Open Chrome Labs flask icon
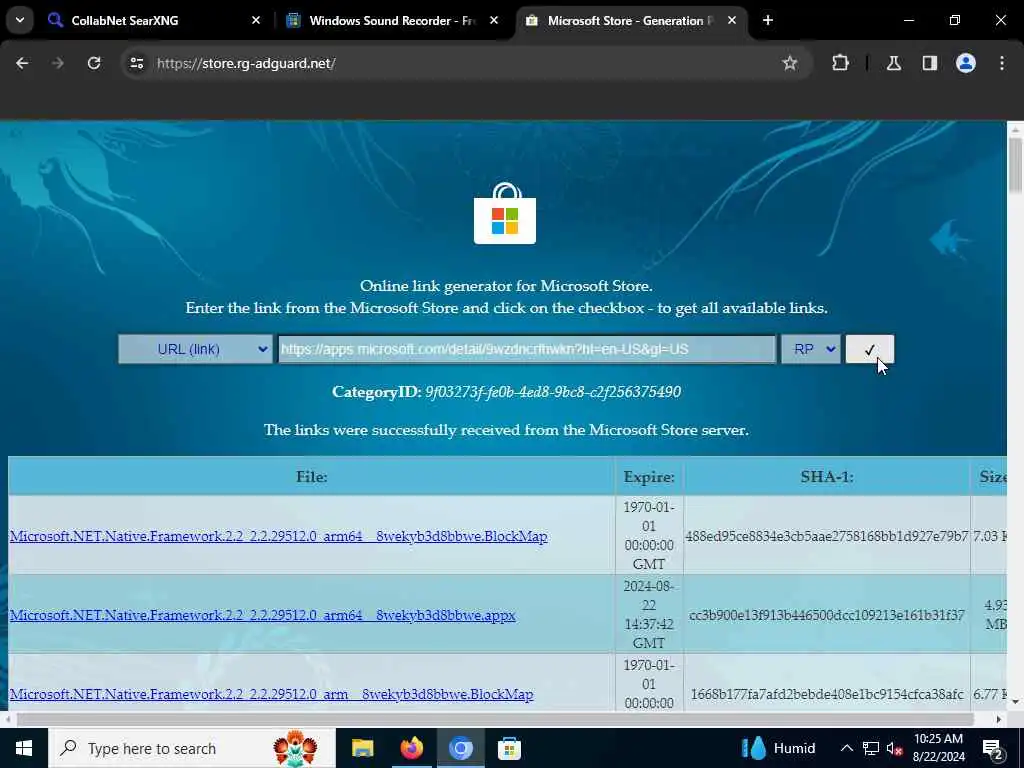Viewport: 1024px width, 768px height. (x=893, y=63)
